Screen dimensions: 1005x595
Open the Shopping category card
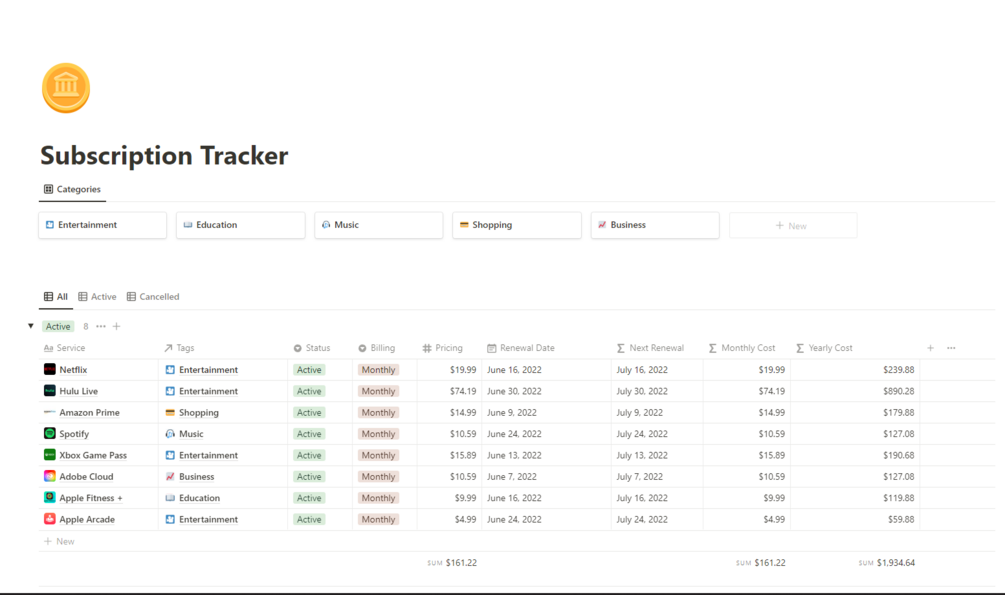[x=517, y=225]
